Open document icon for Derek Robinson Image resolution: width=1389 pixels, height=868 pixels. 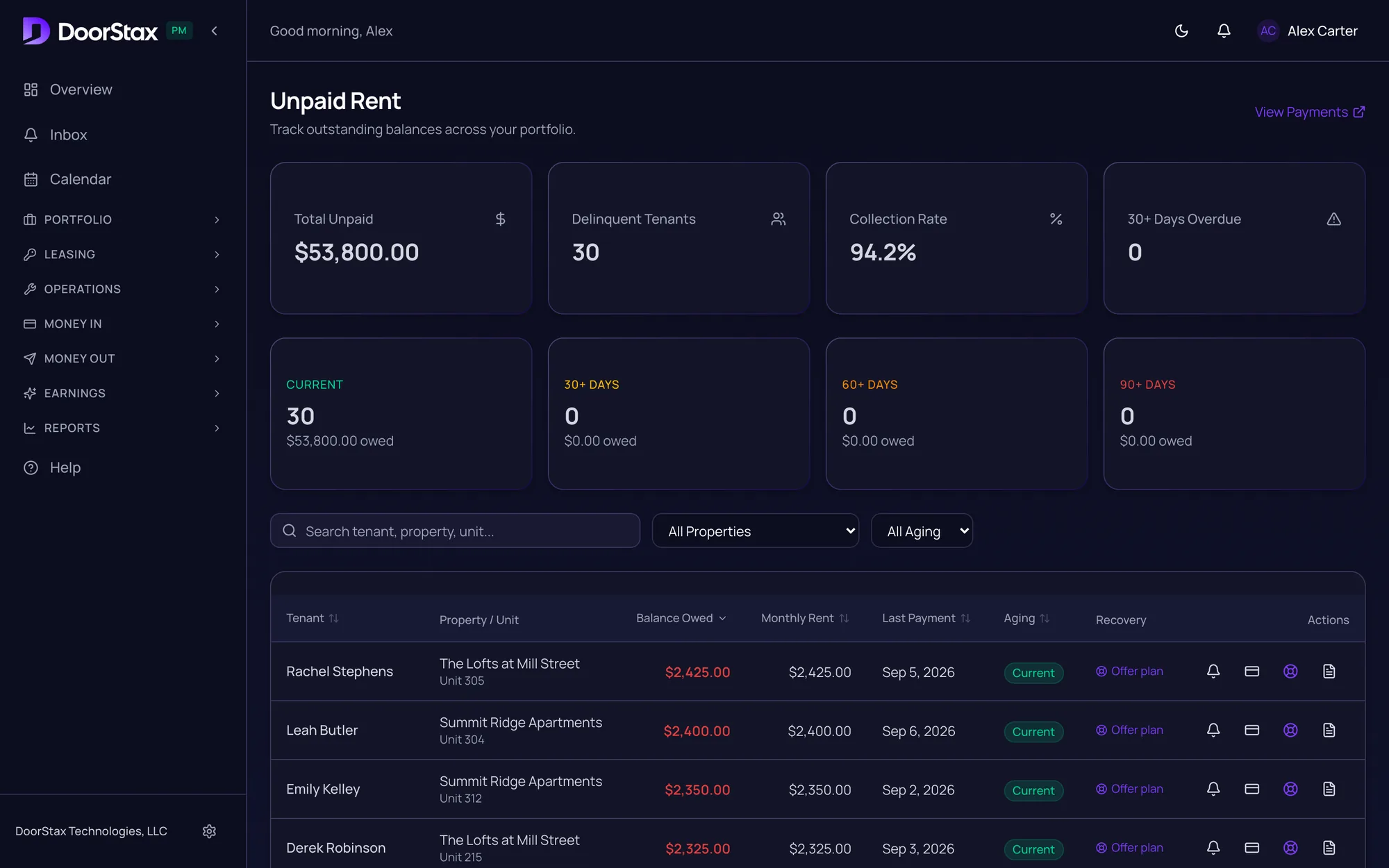tap(1329, 848)
